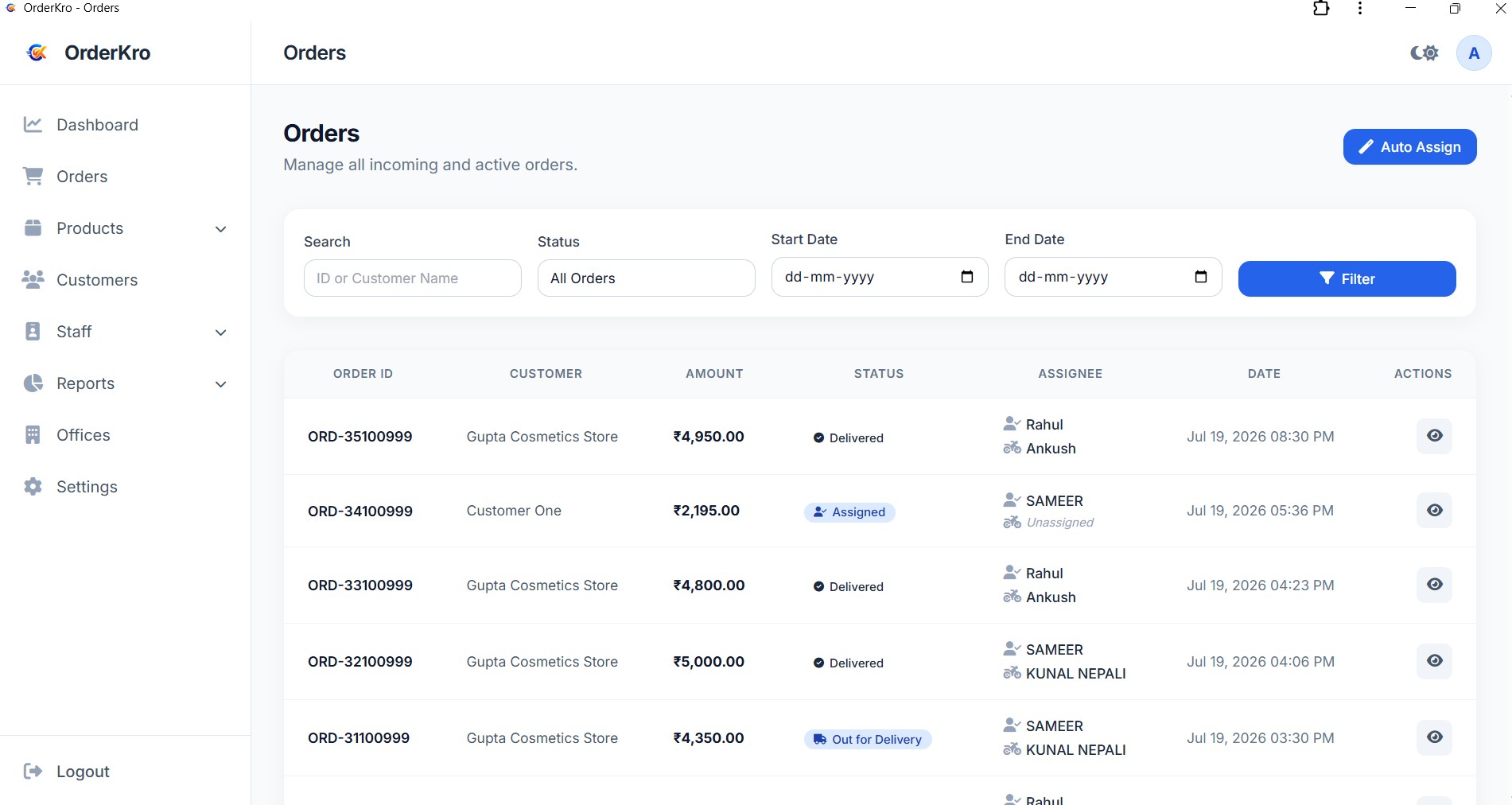Viewport: 1512px width, 805px height.
Task: Click Delivered status of ORD-35100999
Action: 848,438
